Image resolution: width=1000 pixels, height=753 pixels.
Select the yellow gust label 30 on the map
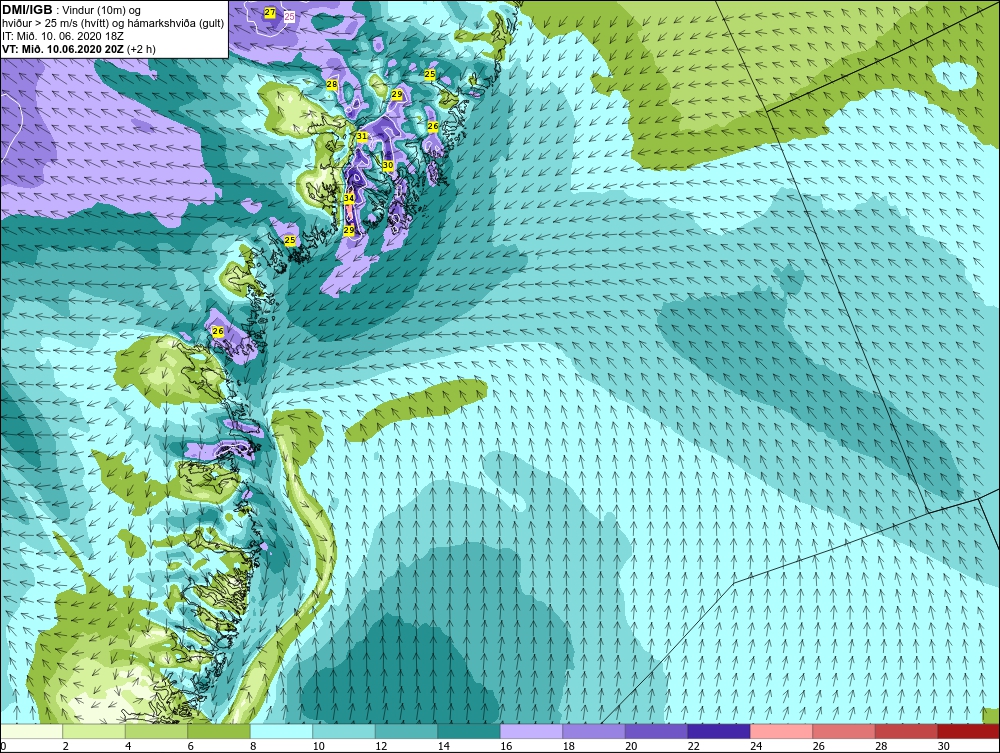(x=388, y=164)
